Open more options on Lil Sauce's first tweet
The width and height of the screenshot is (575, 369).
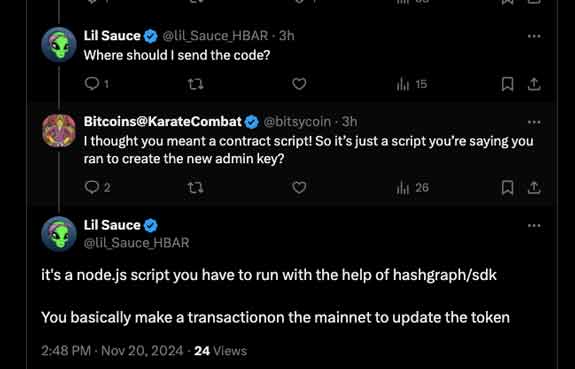pos(534,36)
